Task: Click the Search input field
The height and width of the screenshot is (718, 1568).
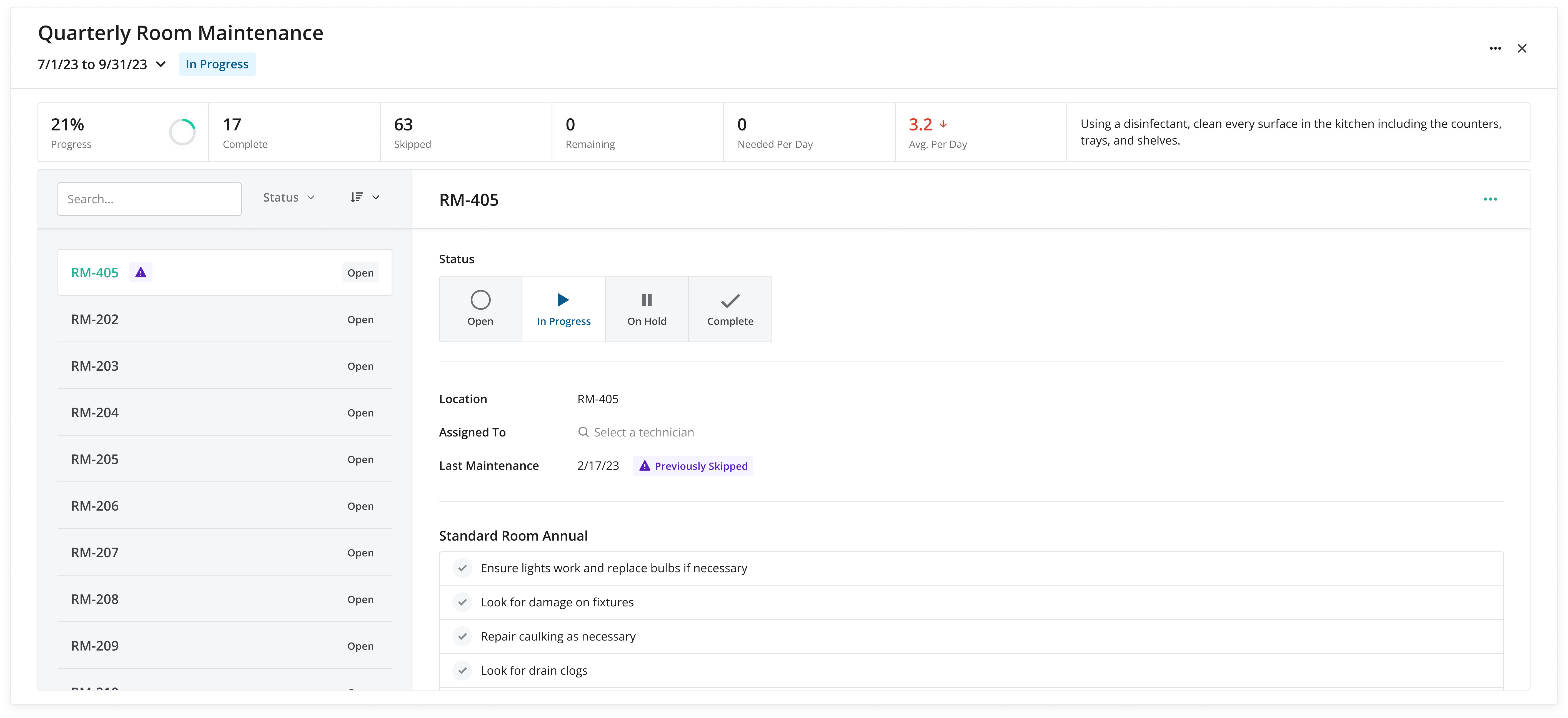Action: 149,199
